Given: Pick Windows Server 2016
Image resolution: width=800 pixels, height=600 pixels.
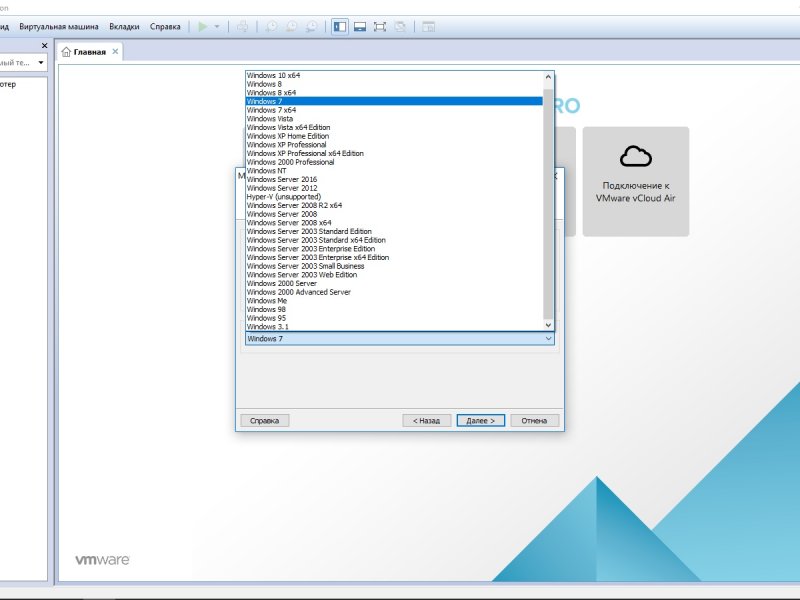Looking at the screenshot, I should 394,180.
